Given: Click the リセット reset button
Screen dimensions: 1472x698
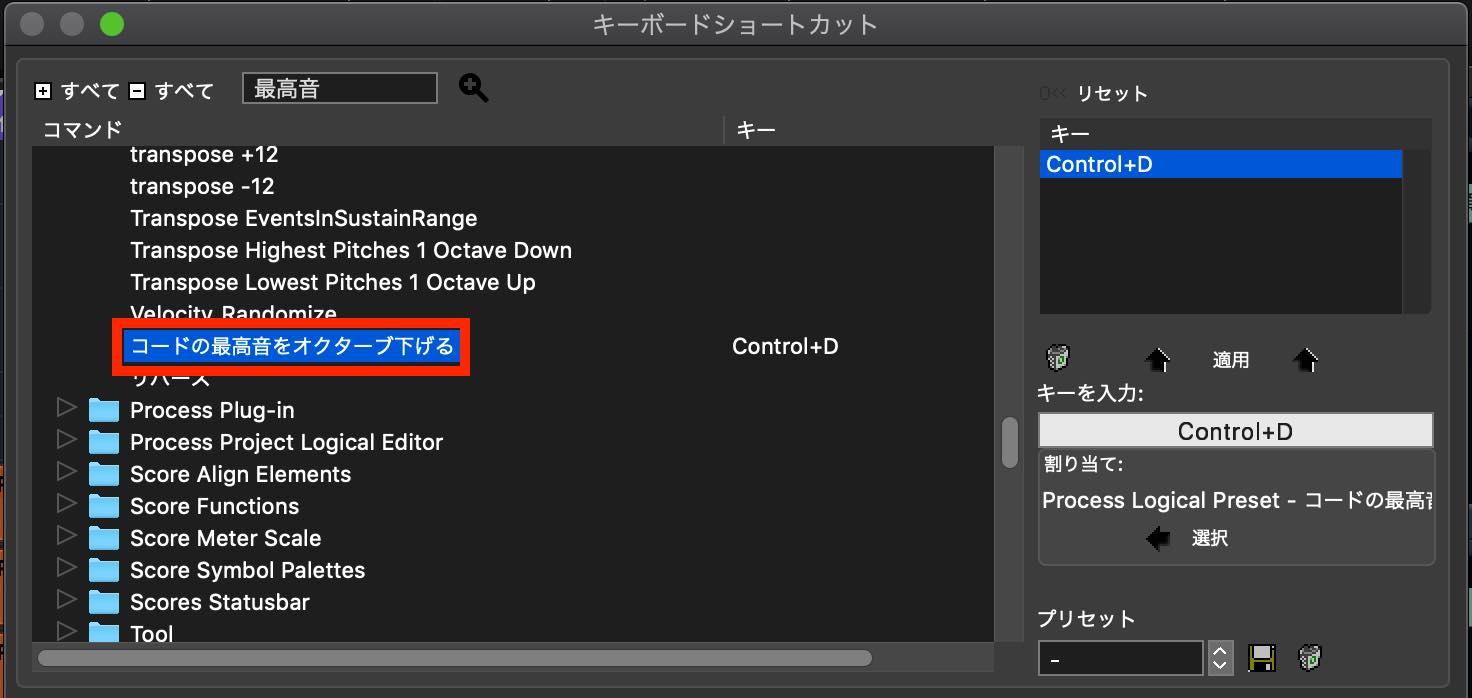Looking at the screenshot, I should click(1112, 94).
